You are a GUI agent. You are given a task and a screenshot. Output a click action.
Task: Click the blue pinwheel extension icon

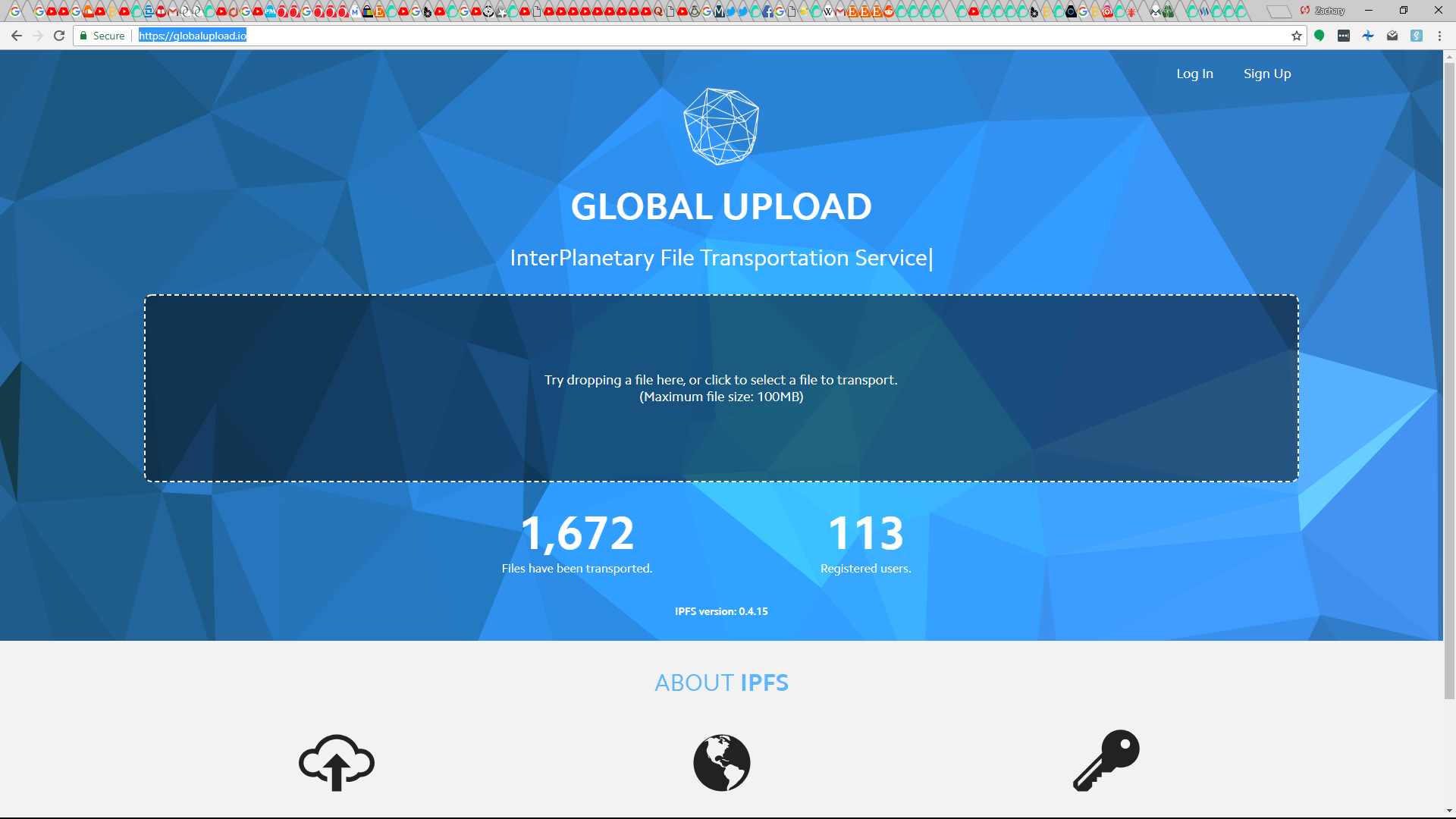(1368, 36)
